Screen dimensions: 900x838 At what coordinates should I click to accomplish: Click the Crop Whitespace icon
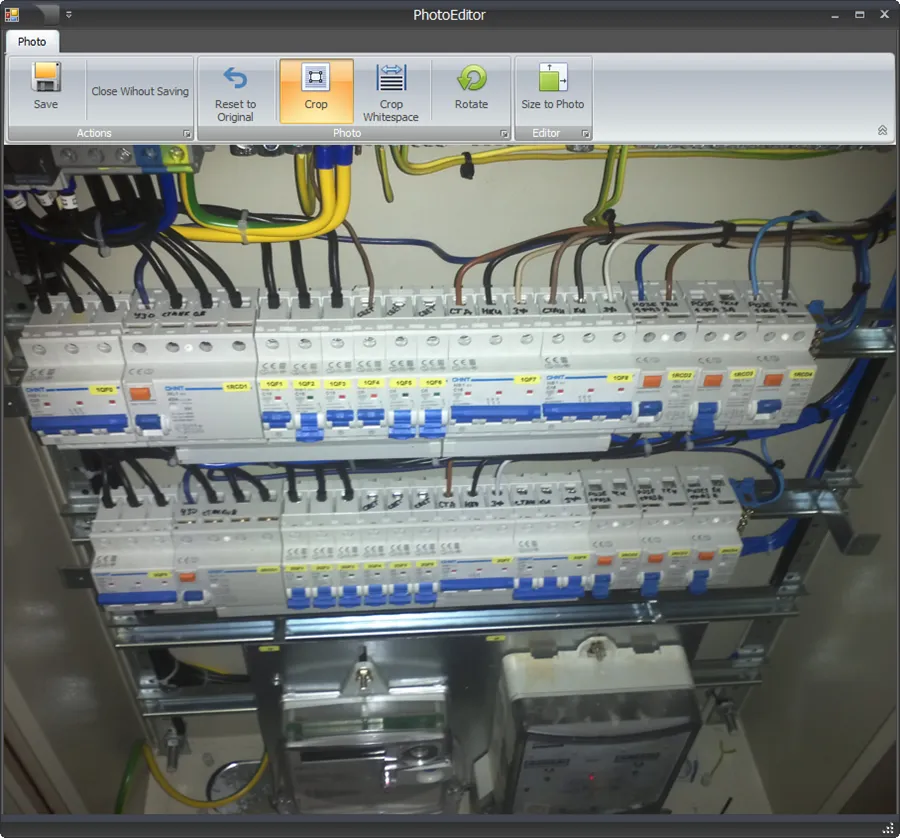coord(391,76)
